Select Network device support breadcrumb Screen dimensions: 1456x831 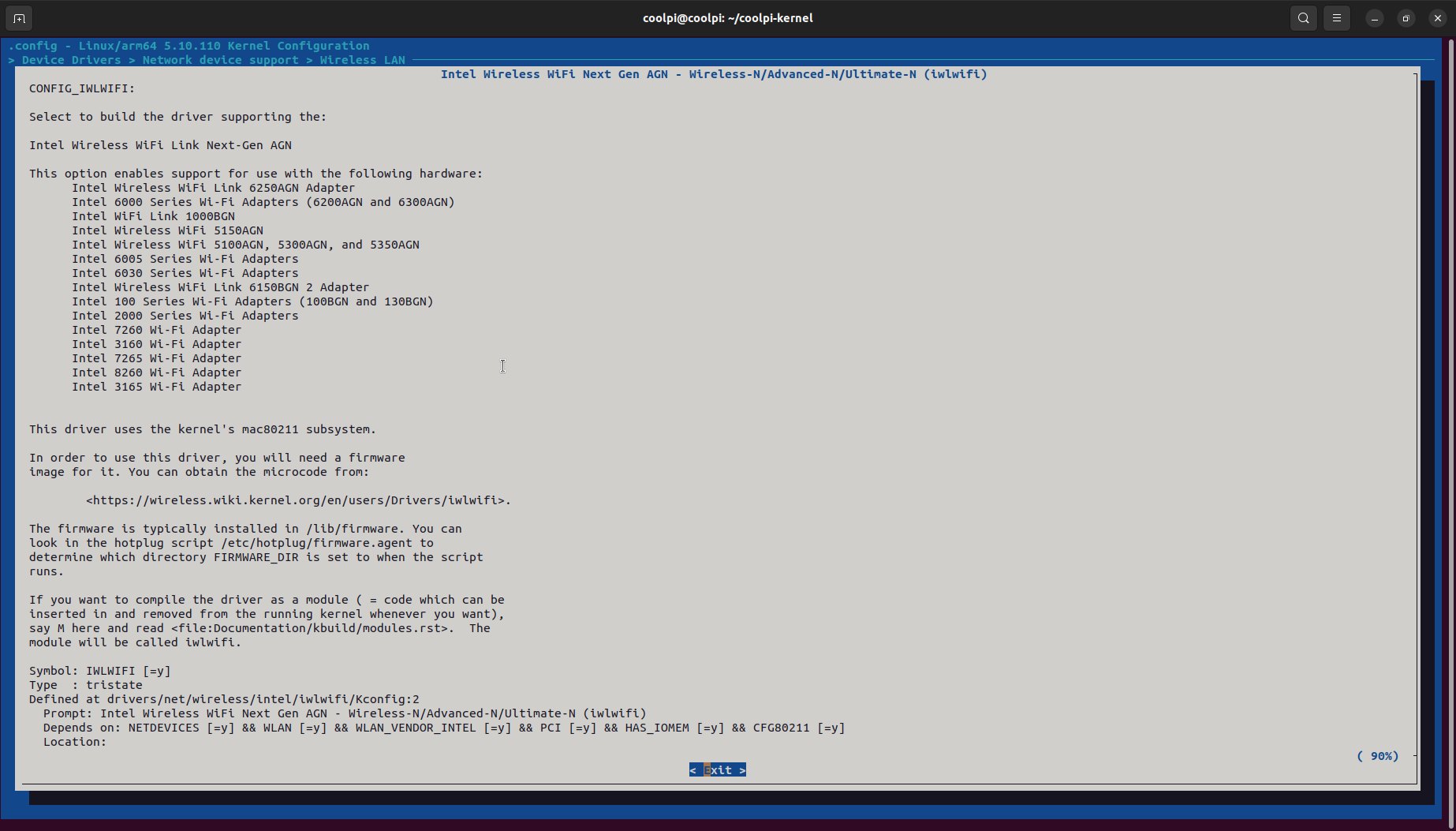(221, 60)
